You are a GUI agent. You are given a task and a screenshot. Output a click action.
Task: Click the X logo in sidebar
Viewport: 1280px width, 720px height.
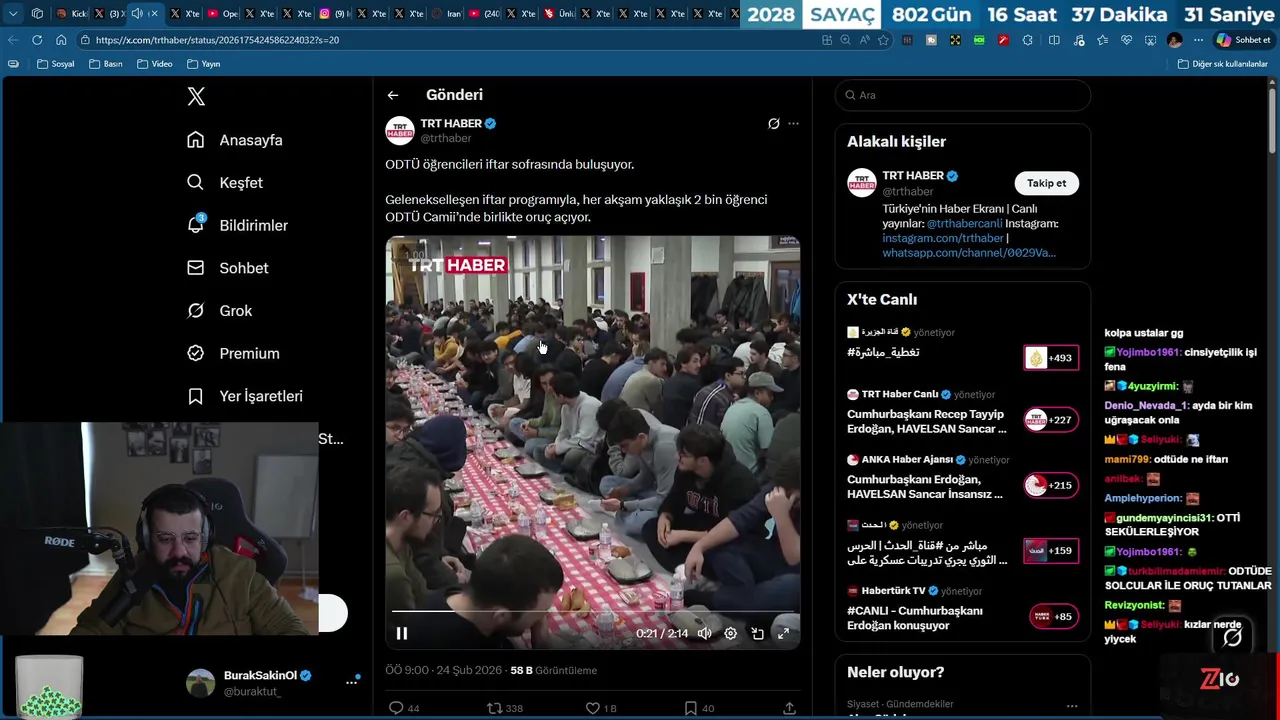(x=196, y=96)
